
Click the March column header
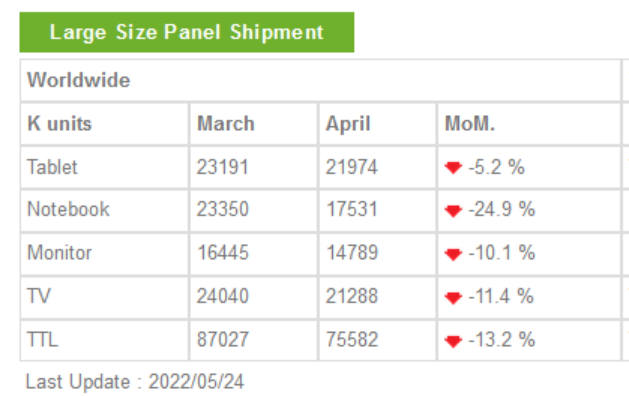point(226,124)
